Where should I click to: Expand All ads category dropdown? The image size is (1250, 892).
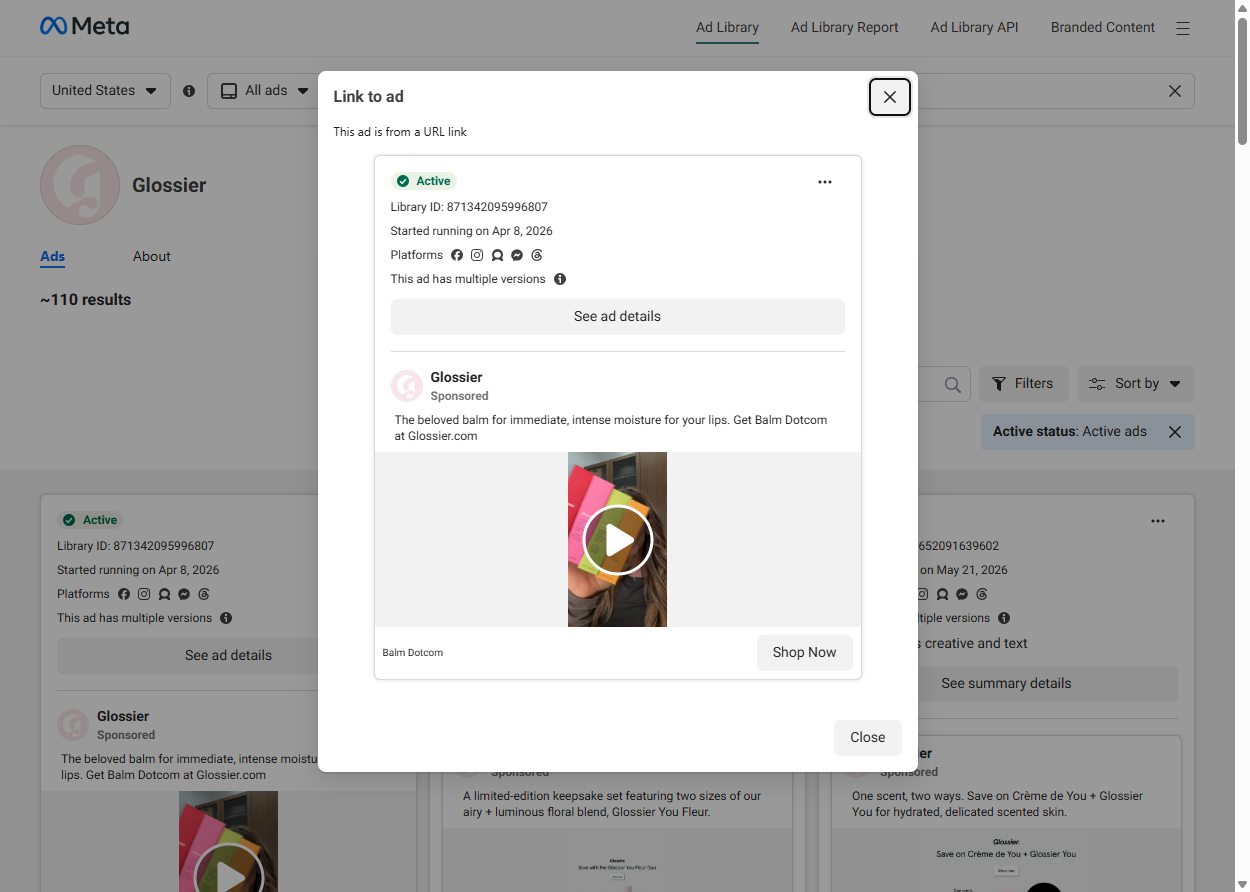click(x=263, y=90)
